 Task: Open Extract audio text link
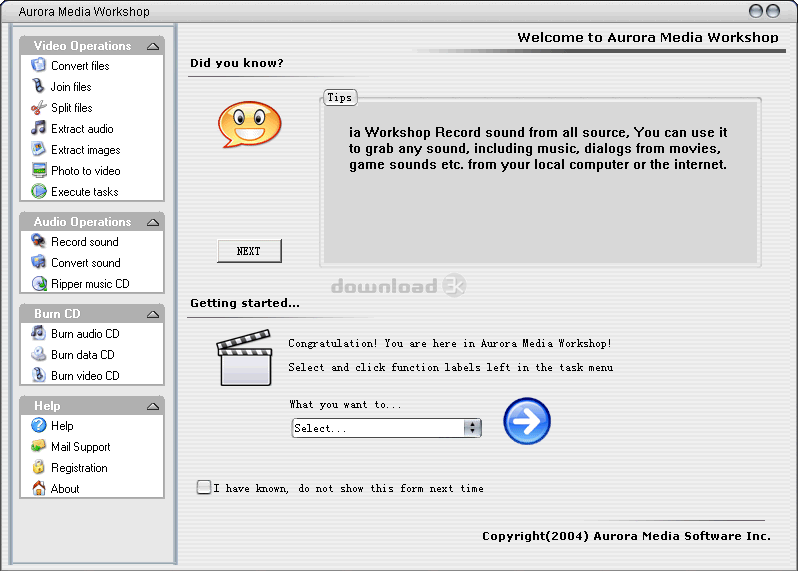(x=82, y=129)
